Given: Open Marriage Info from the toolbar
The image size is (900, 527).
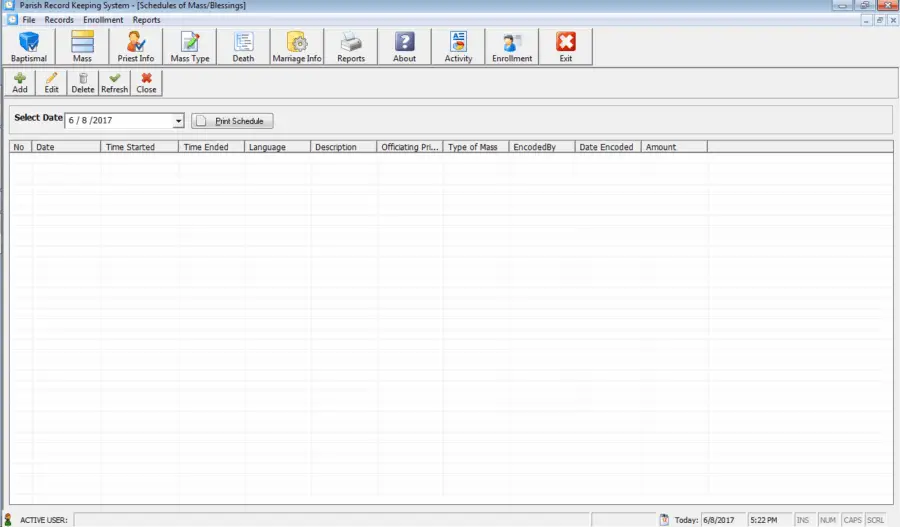Looking at the screenshot, I should pyautogui.click(x=297, y=46).
